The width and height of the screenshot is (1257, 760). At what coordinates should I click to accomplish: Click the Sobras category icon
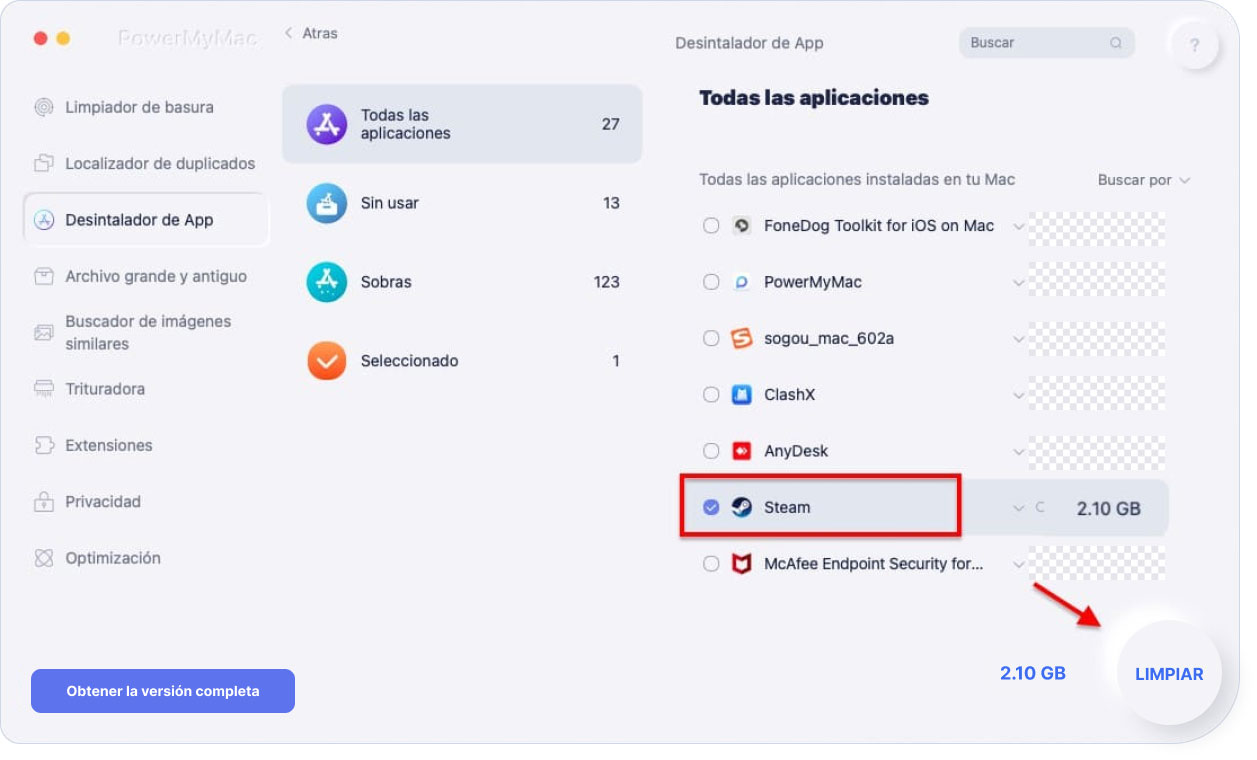(327, 282)
